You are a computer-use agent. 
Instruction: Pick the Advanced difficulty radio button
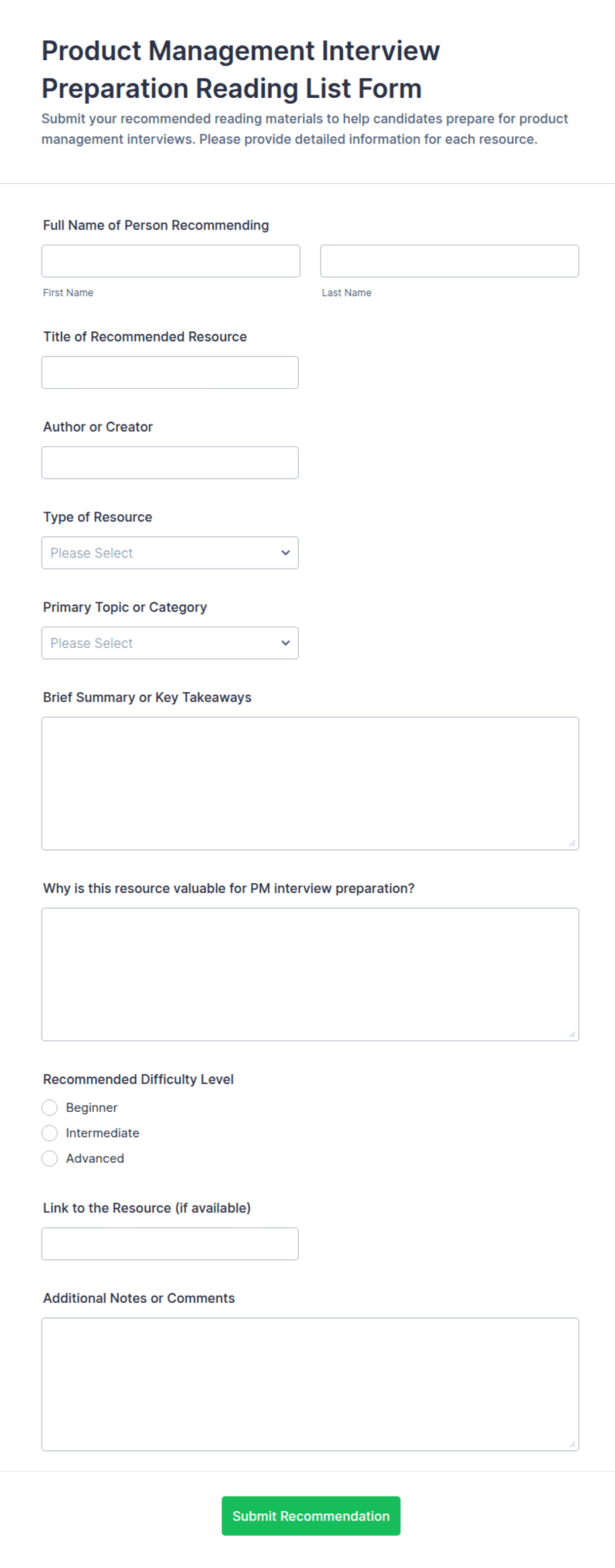(x=50, y=1158)
